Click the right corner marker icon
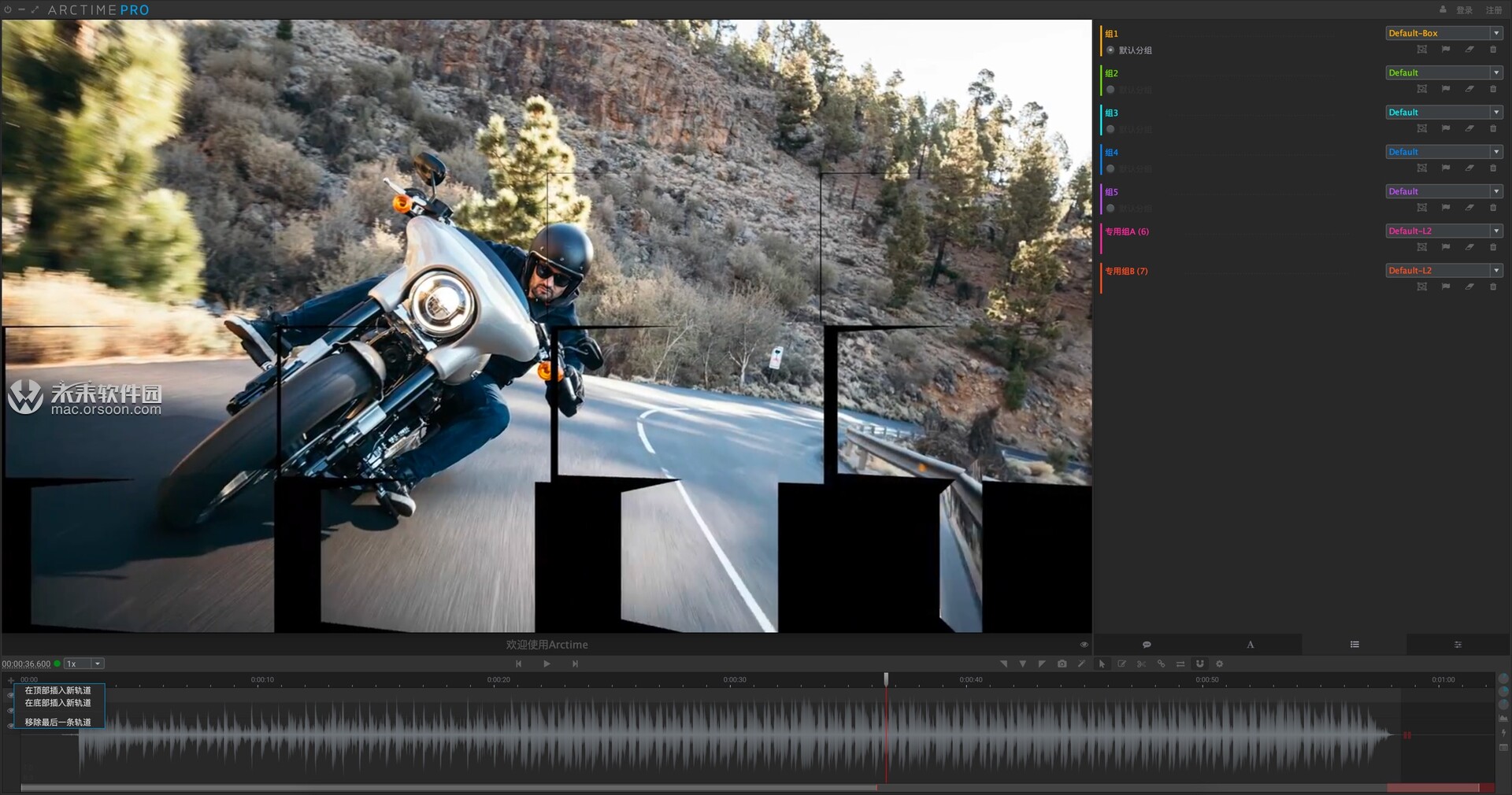 click(x=1042, y=664)
